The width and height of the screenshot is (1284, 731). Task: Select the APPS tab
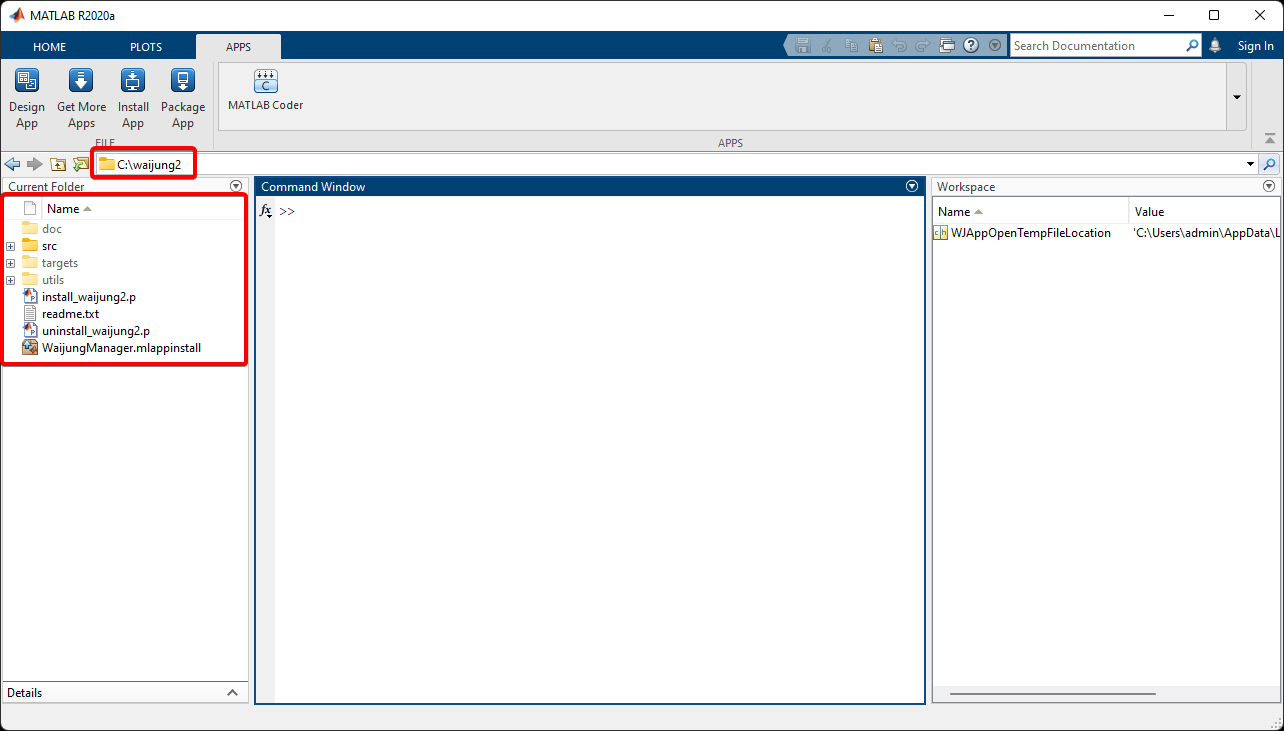tap(238, 46)
